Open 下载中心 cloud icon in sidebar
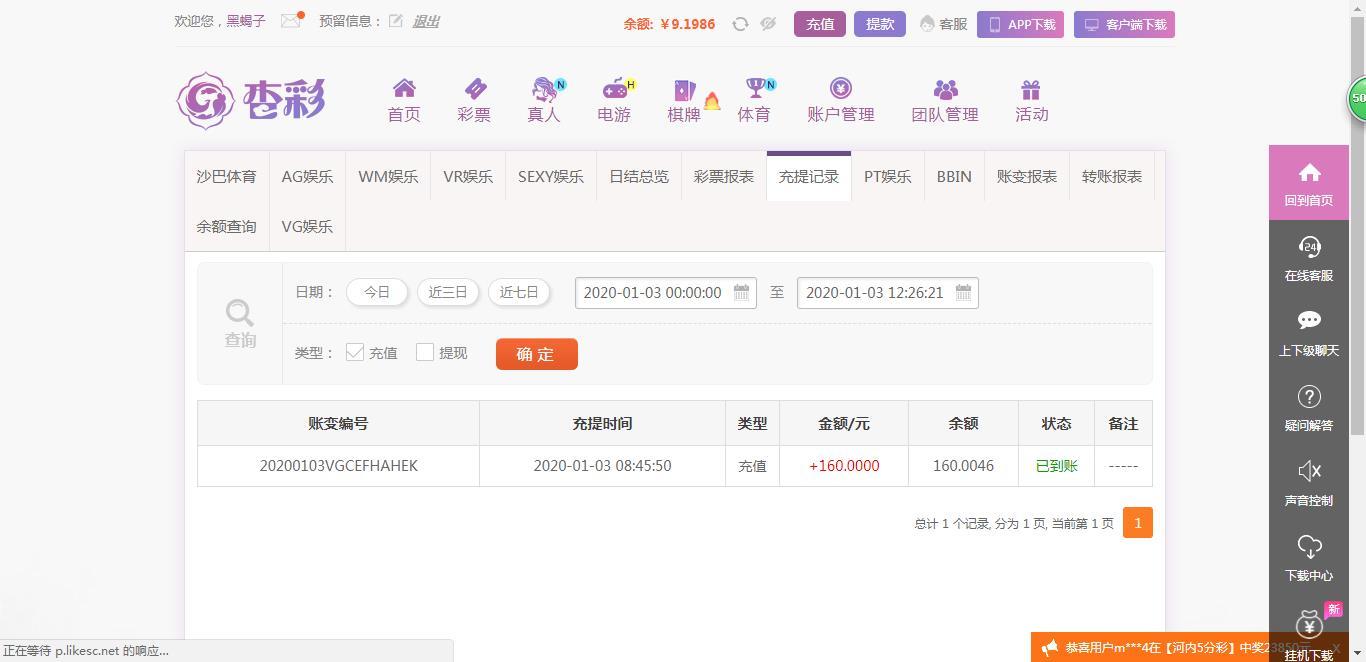The height and width of the screenshot is (662, 1366). point(1309,558)
